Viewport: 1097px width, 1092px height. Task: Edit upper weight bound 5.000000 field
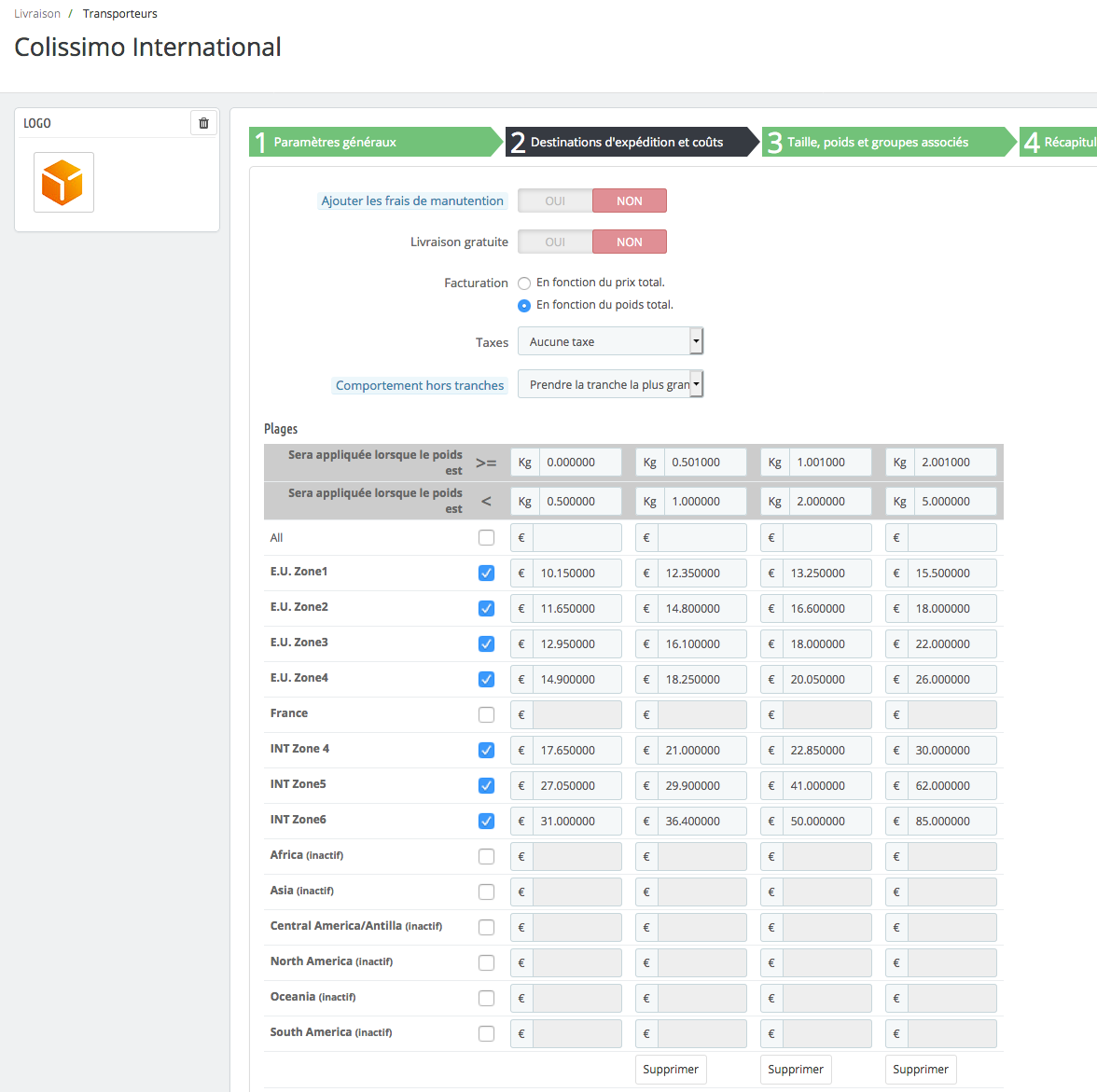point(955,502)
